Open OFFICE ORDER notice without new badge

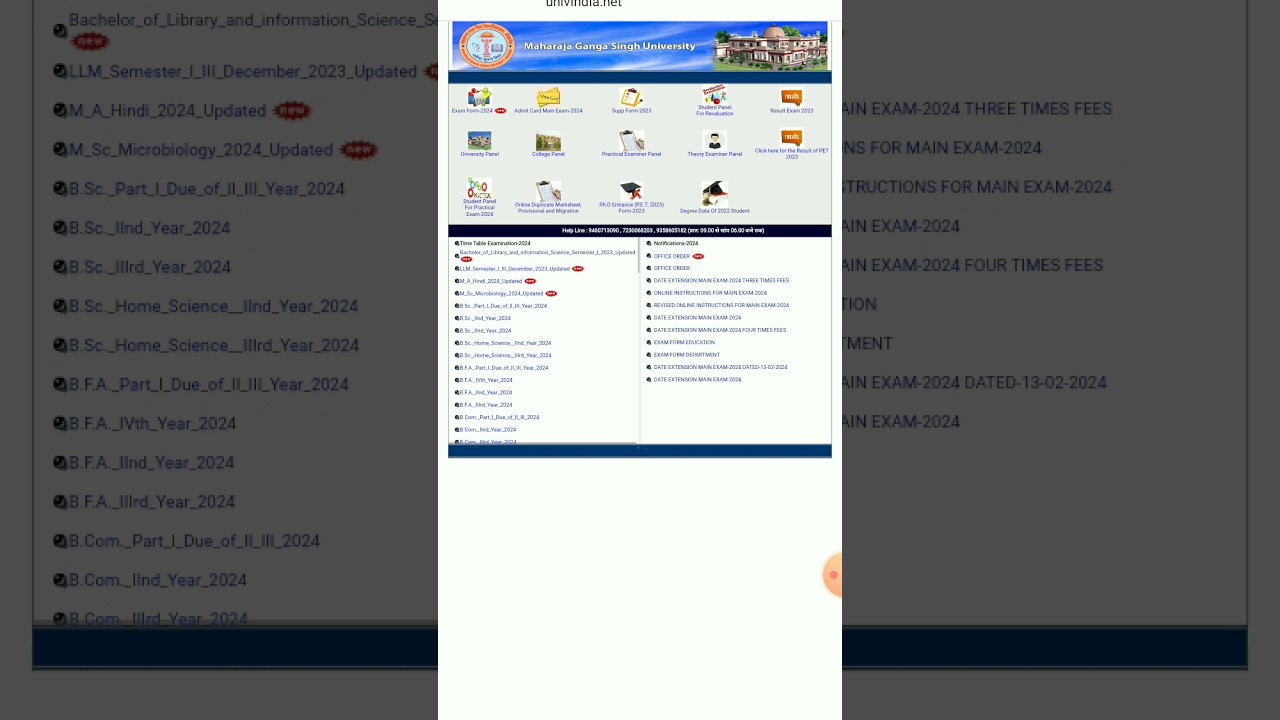point(672,268)
